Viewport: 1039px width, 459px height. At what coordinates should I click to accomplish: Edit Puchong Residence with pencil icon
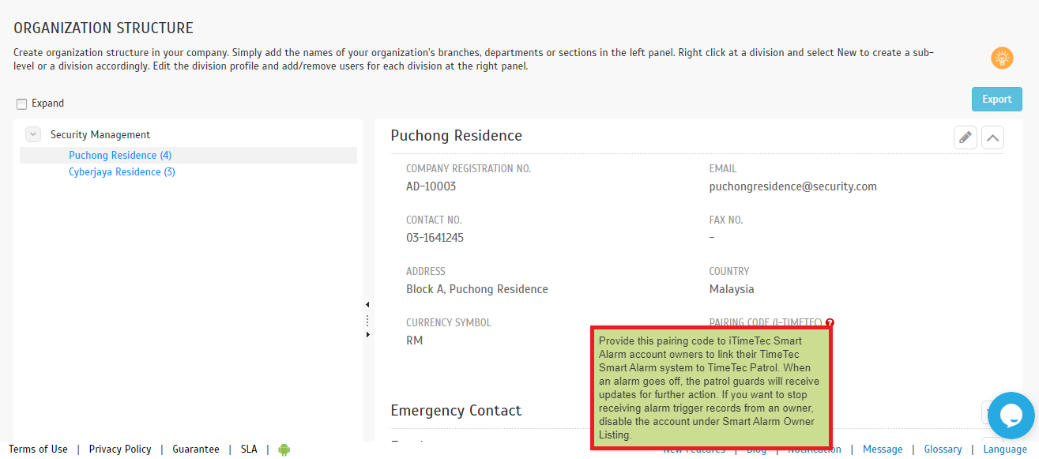pyautogui.click(x=965, y=138)
